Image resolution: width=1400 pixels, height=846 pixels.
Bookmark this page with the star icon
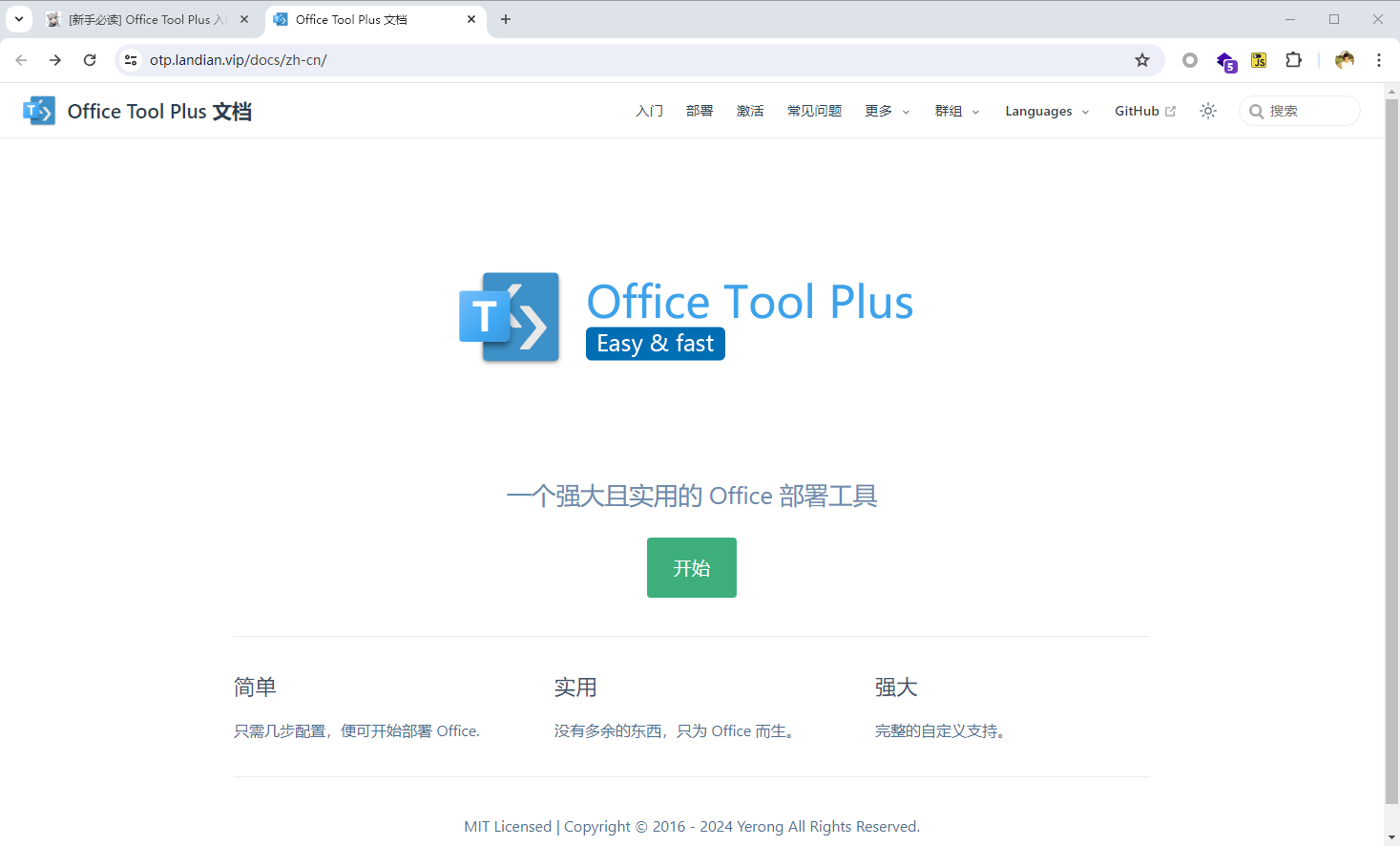click(1142, 60)
